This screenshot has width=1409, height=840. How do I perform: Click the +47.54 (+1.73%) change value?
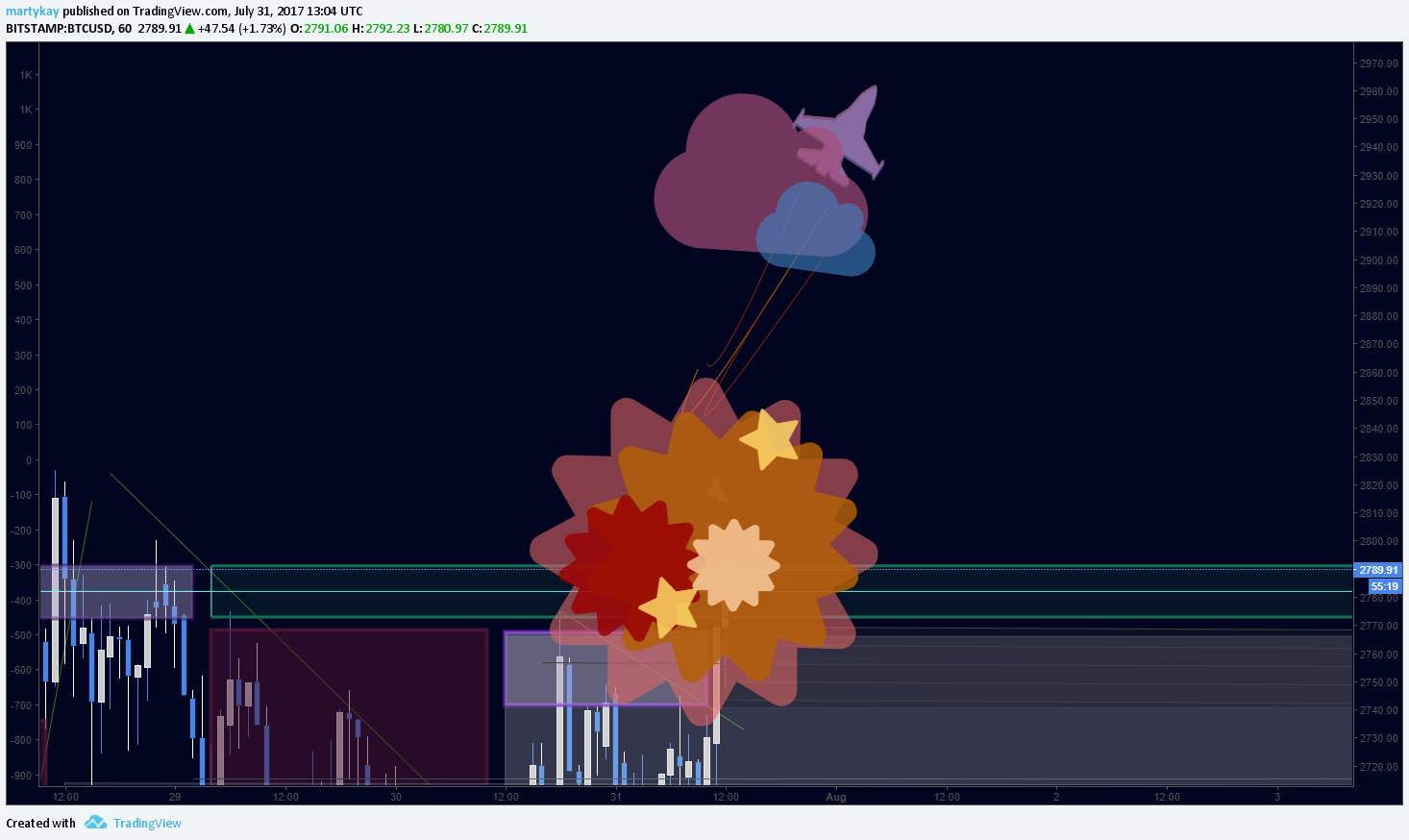coord(242,29)
